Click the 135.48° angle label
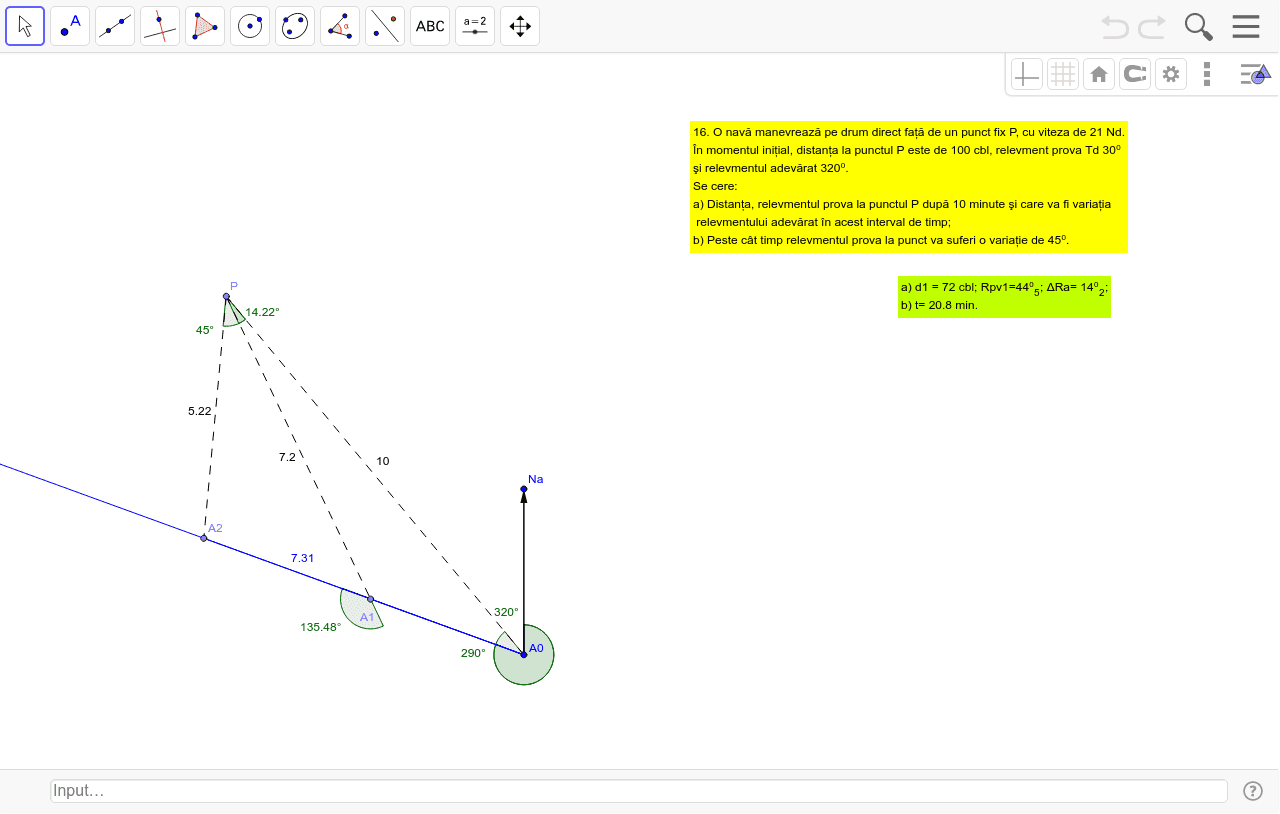Screen dimensions: 1280x814 coord(321,627)
